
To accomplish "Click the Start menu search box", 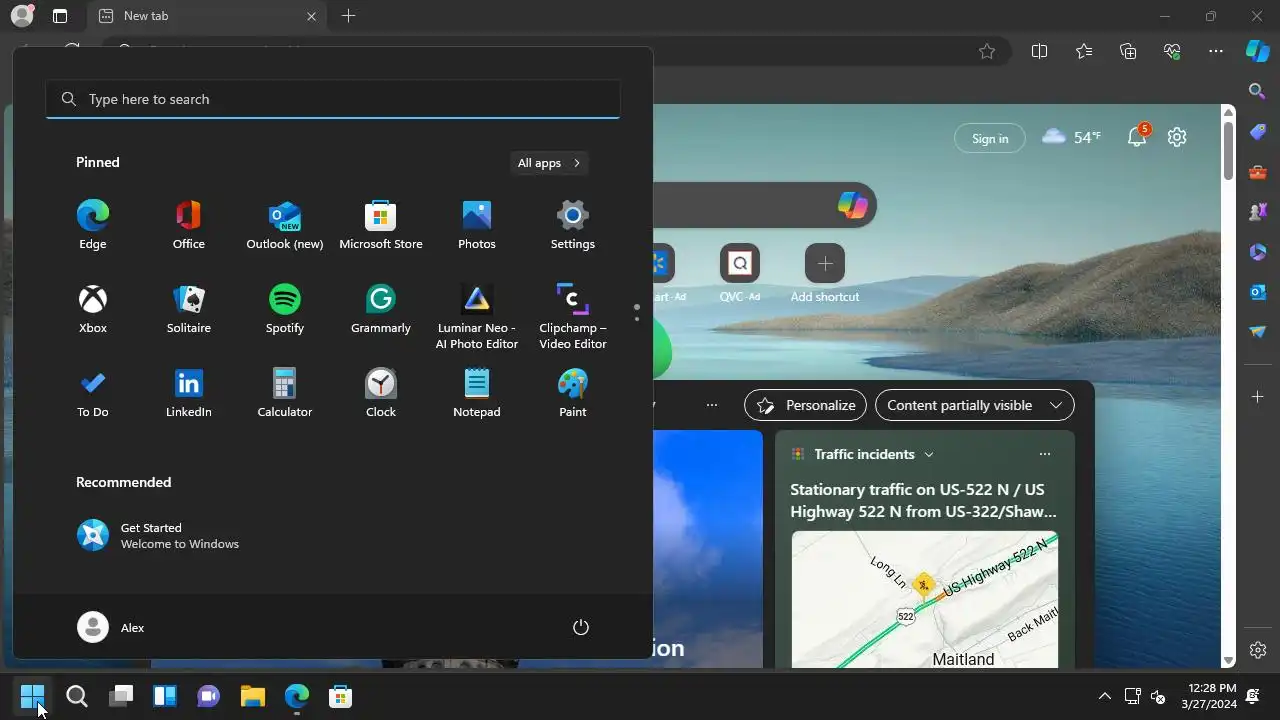I will tap(333, 99).
